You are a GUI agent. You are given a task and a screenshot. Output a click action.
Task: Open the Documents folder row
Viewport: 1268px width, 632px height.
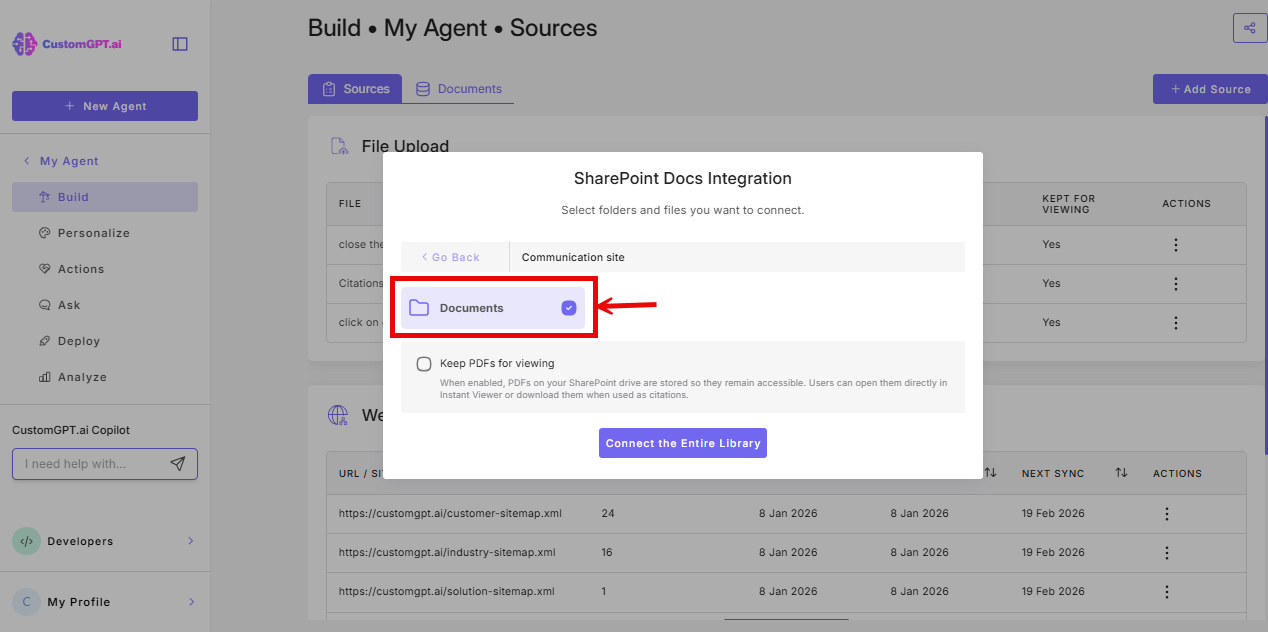(x=493, y=308)
